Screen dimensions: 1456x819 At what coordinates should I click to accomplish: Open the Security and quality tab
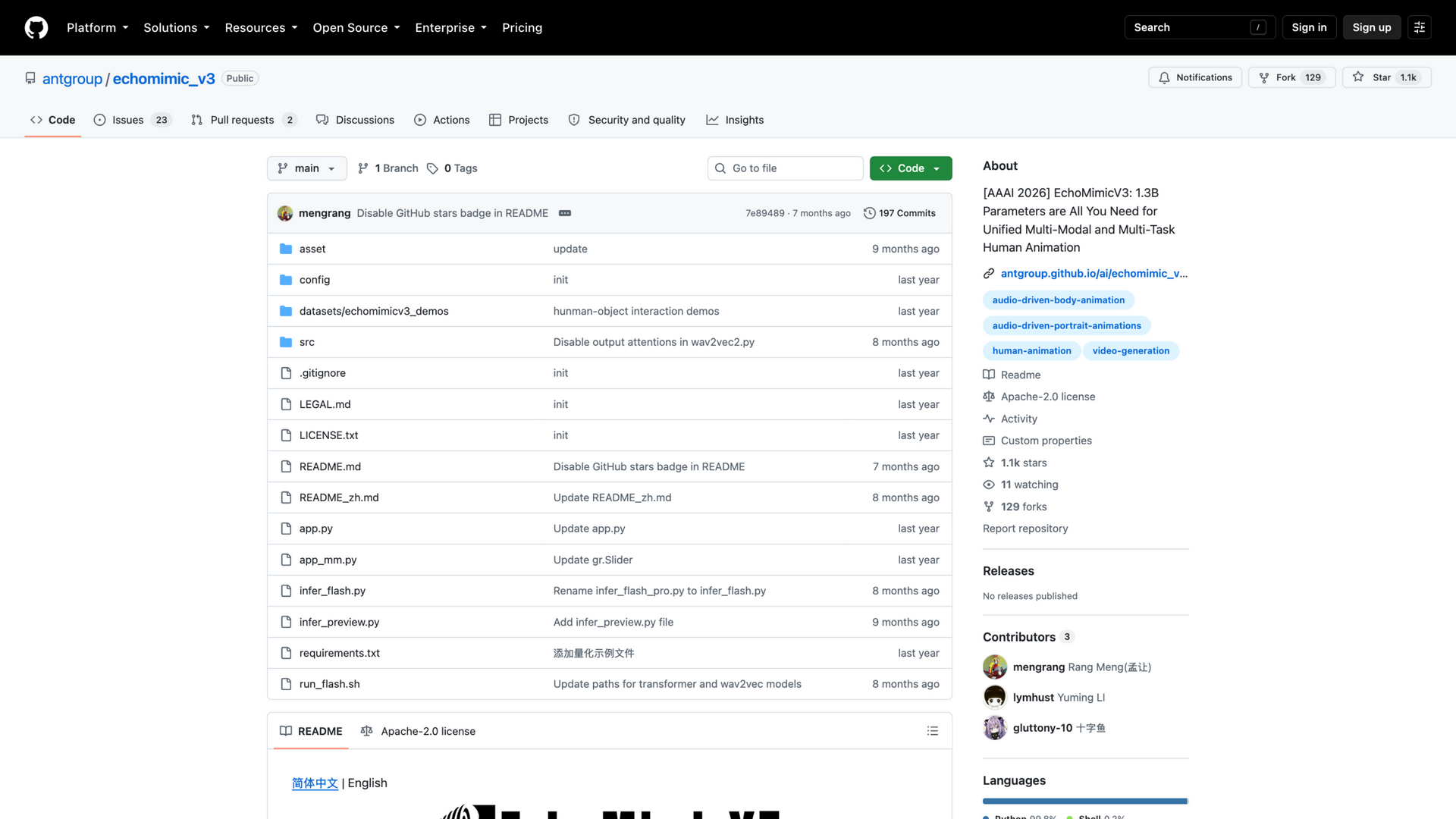click(x=627, y=120)
